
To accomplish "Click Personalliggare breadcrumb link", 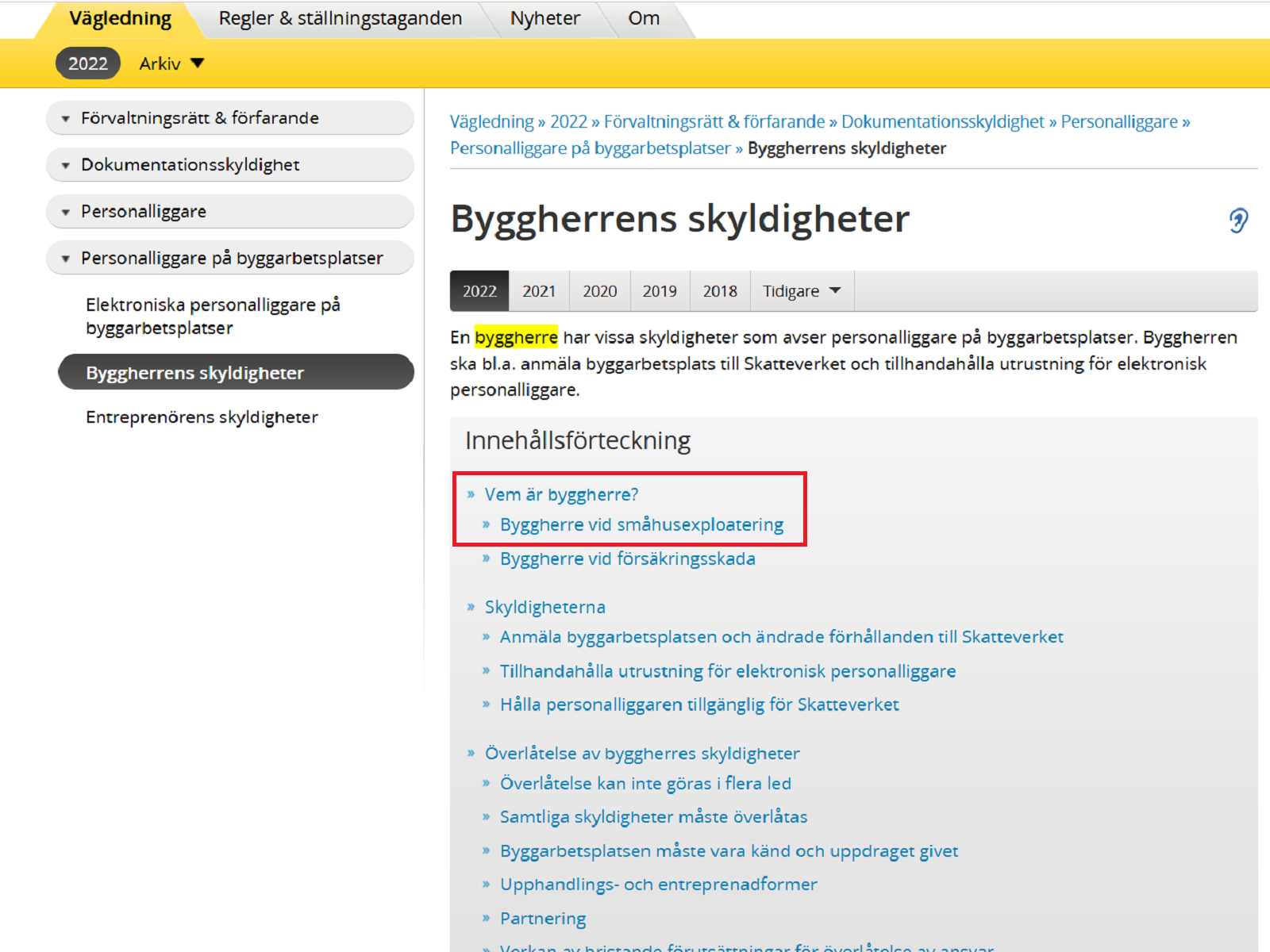I will coord(1119,121).
